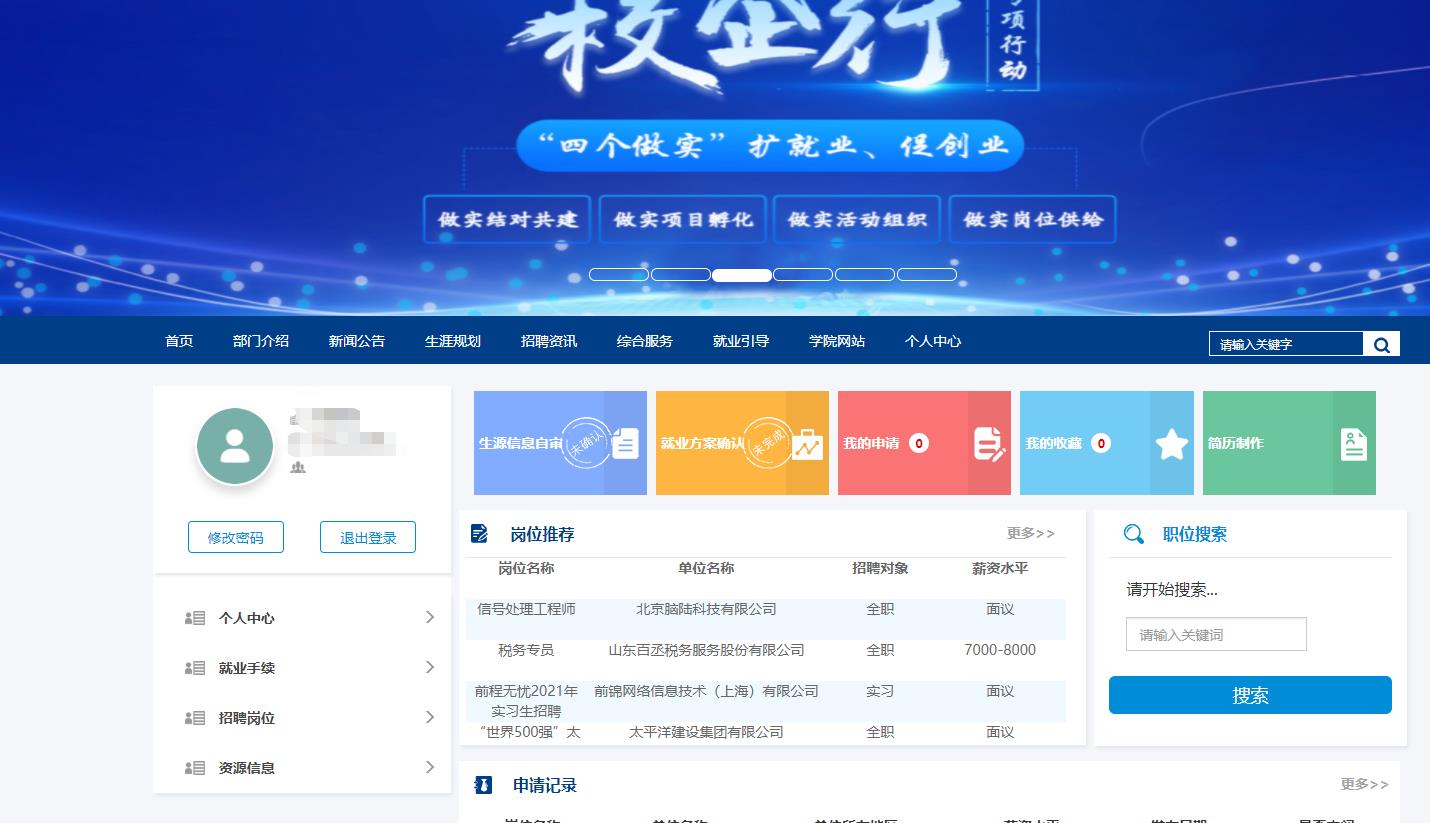Image resolution: width=1430 pixels, height=823 pixels.
Task: Click document icon on 生源信息自审 tile
Action: click(x=626, y=443)
